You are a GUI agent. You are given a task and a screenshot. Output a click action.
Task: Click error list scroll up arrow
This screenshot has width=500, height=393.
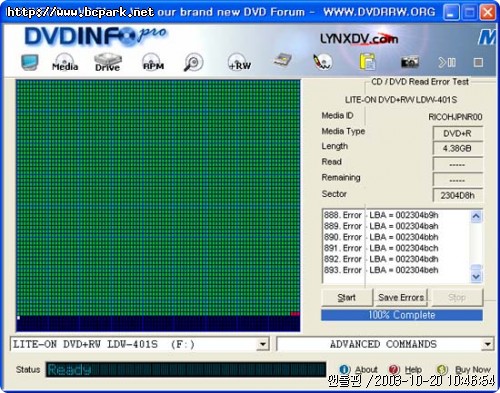point(476,217)
